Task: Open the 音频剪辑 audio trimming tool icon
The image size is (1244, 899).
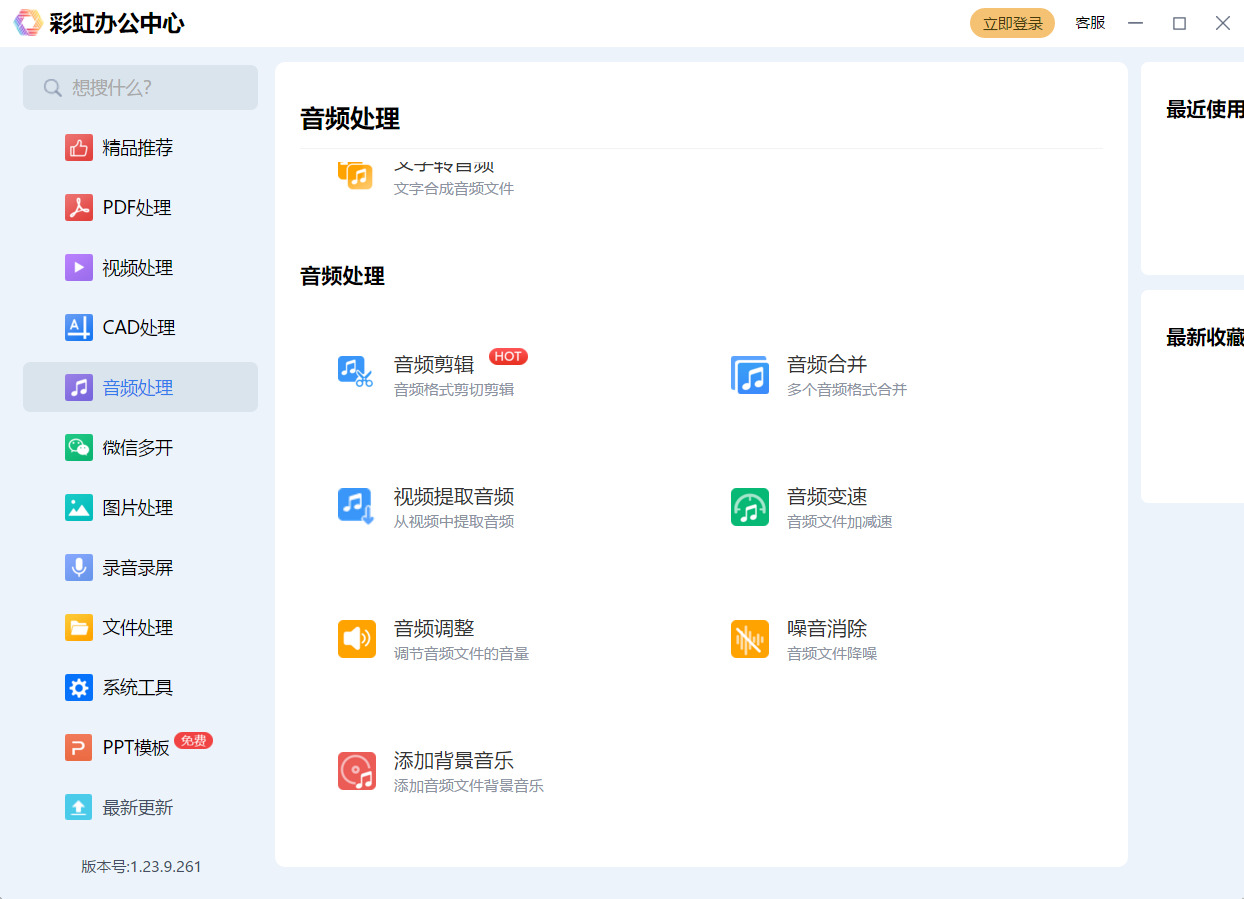Action: pos(356,373)
